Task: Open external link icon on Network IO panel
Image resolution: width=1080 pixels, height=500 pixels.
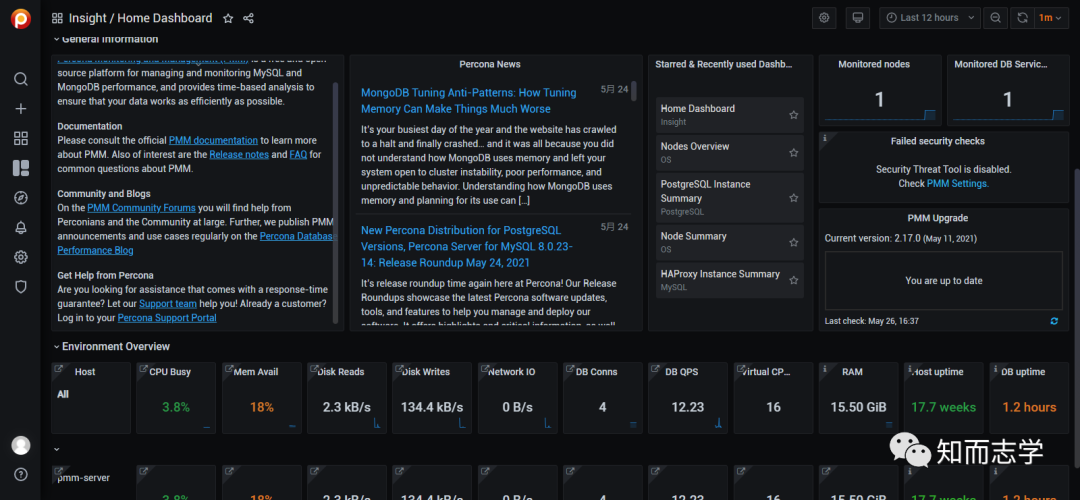Action: click(x=486, y=369)
